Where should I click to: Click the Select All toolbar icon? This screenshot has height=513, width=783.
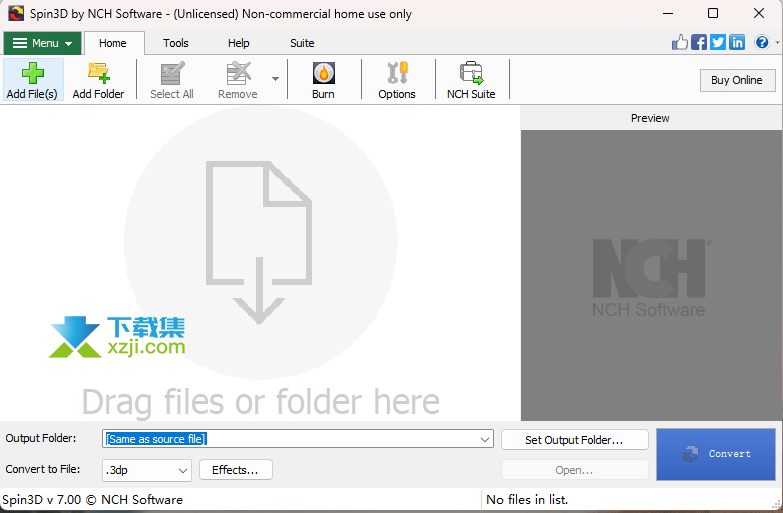pos(172,73)
